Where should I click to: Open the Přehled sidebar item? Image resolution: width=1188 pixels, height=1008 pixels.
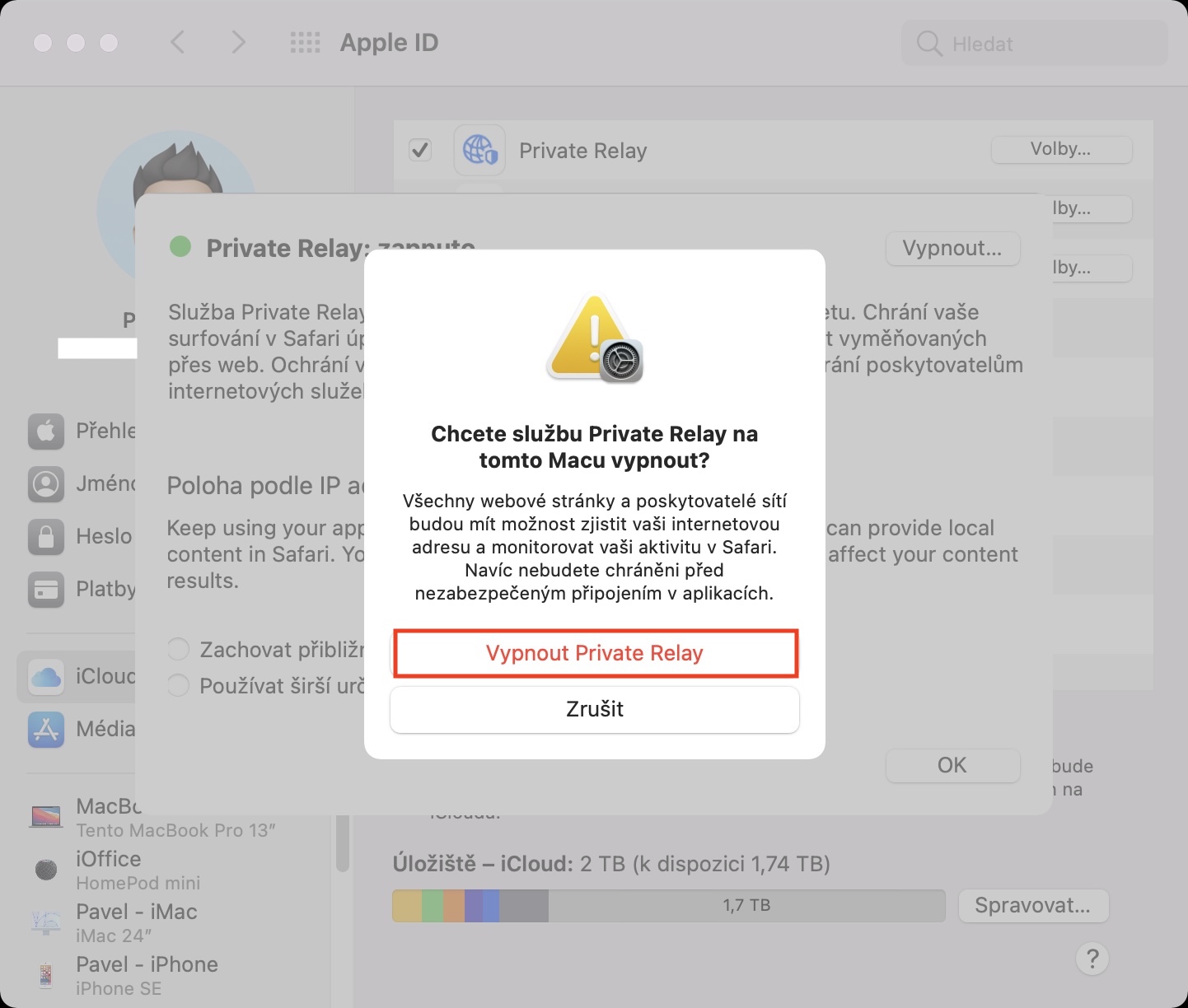[x=81, y=431]
